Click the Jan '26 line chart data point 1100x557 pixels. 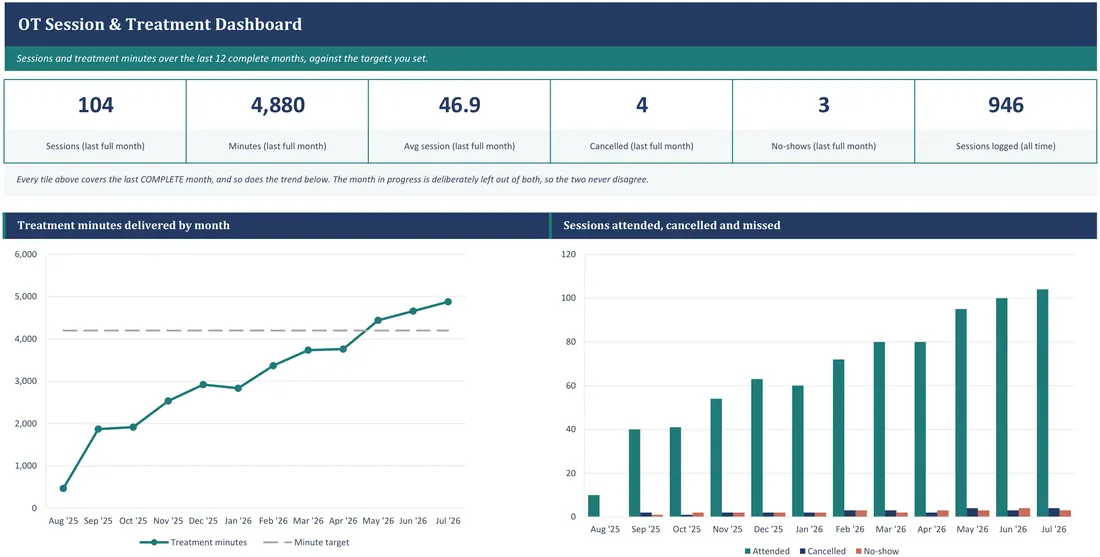(238, 388)
